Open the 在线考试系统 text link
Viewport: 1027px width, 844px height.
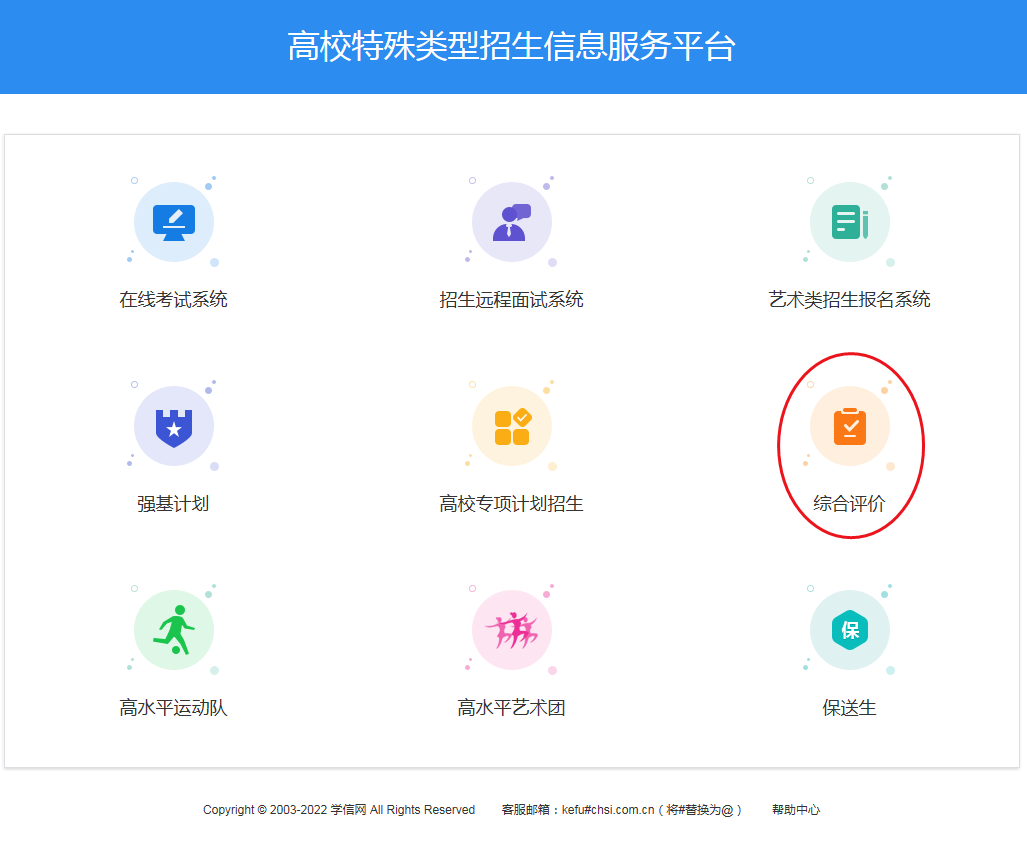point(174,299)
